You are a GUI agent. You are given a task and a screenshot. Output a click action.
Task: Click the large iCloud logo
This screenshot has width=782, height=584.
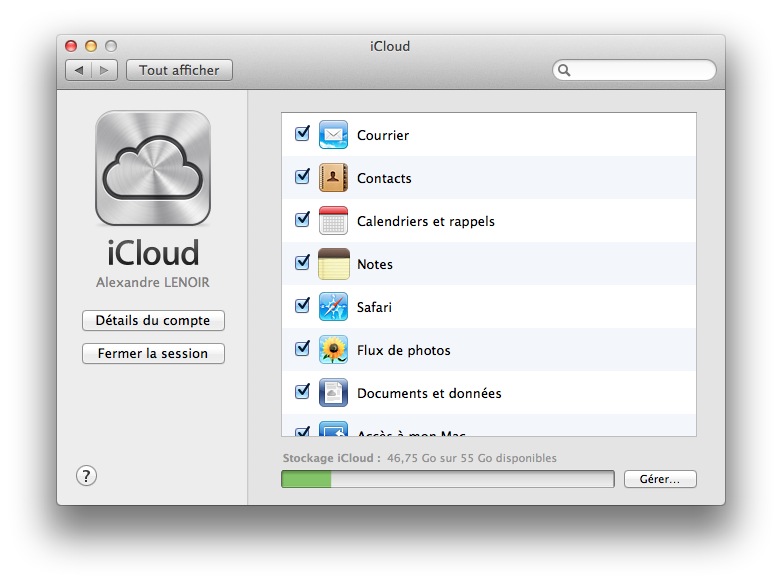(153, 168)
